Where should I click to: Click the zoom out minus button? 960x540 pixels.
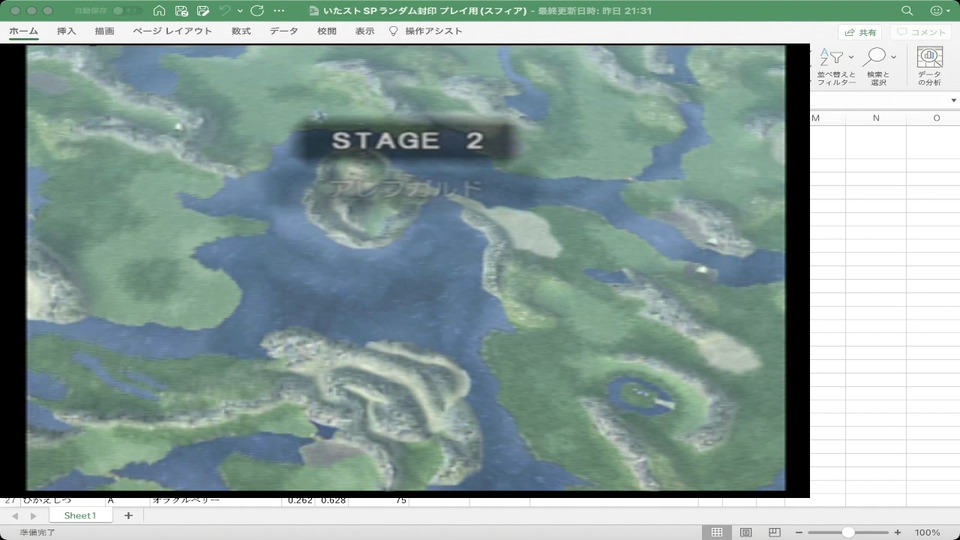(799, 533)
